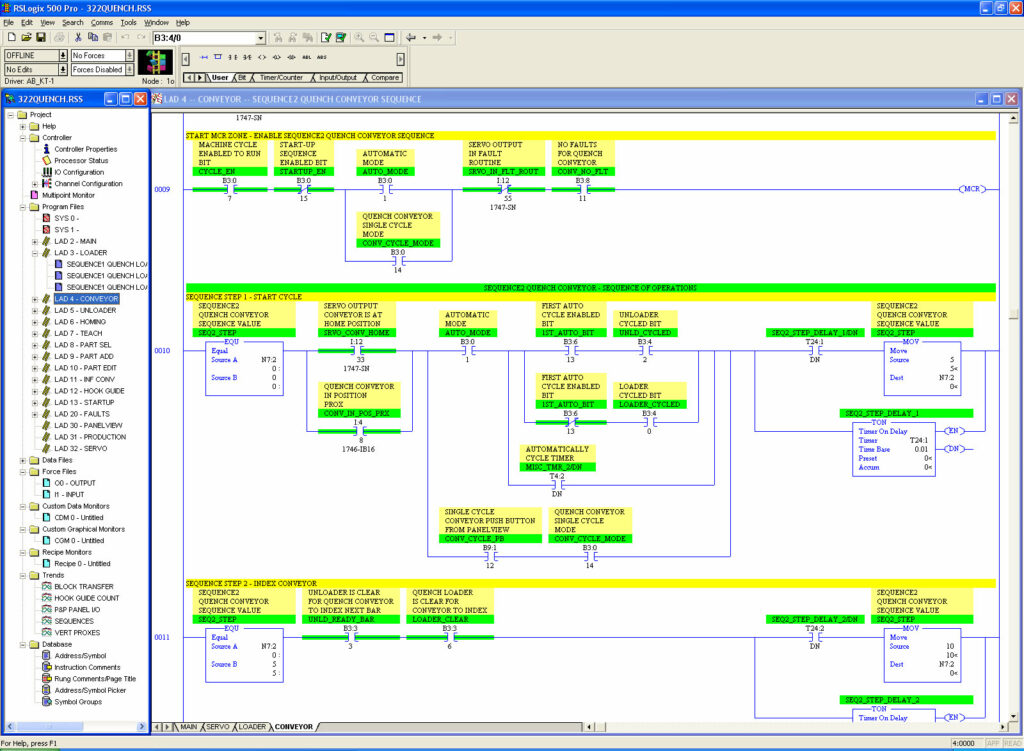Image resolution: width=1024 pixels, height=751 pixels.
Task: Switch to the SERVO ladder tab
Action: 218,727
